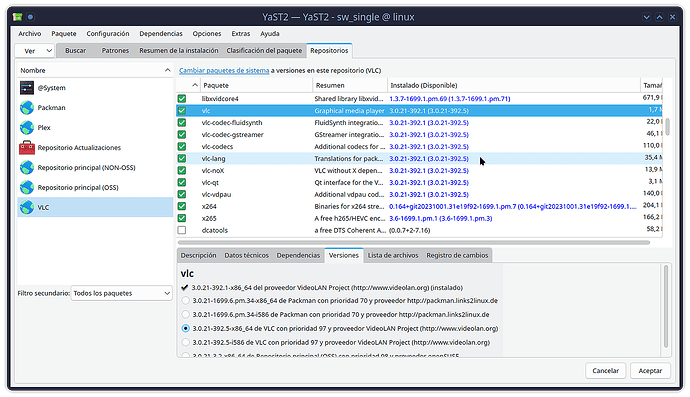The width and height of the screenshot is (690, 397).
Task: Switch to Clasificación del paquete tab
Action: [x=264, y=51]
